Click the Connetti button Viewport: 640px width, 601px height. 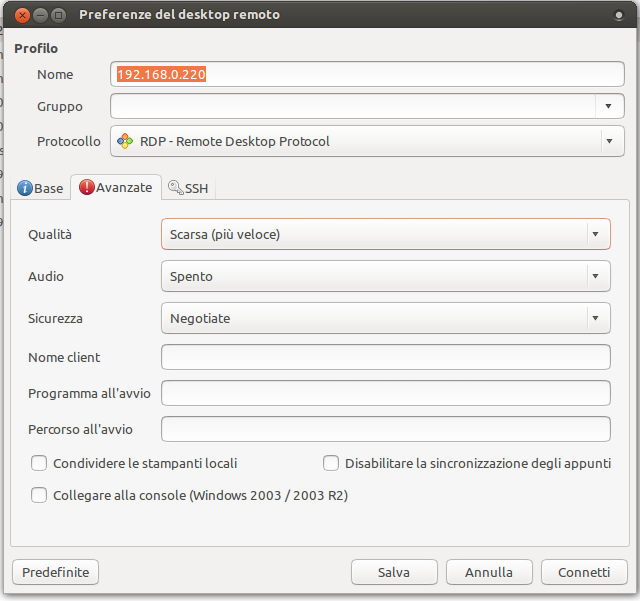tap(584, 572)
